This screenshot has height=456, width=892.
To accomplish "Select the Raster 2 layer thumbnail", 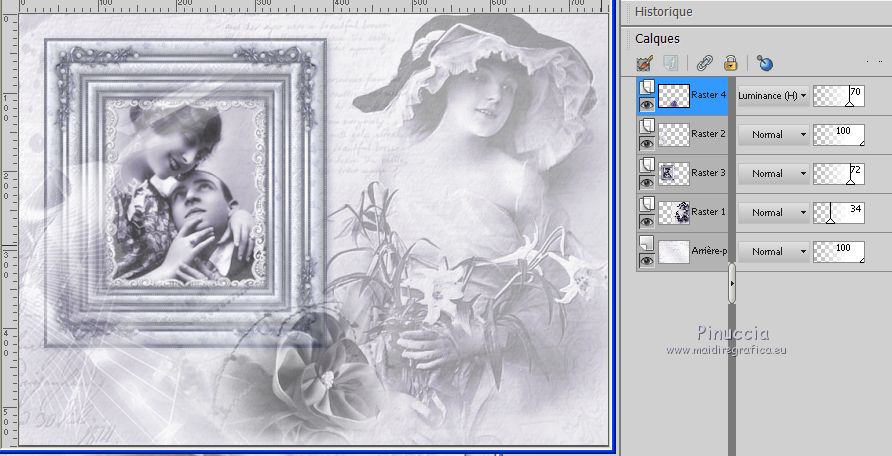I will pyautogui.click(x=674, y=135).
